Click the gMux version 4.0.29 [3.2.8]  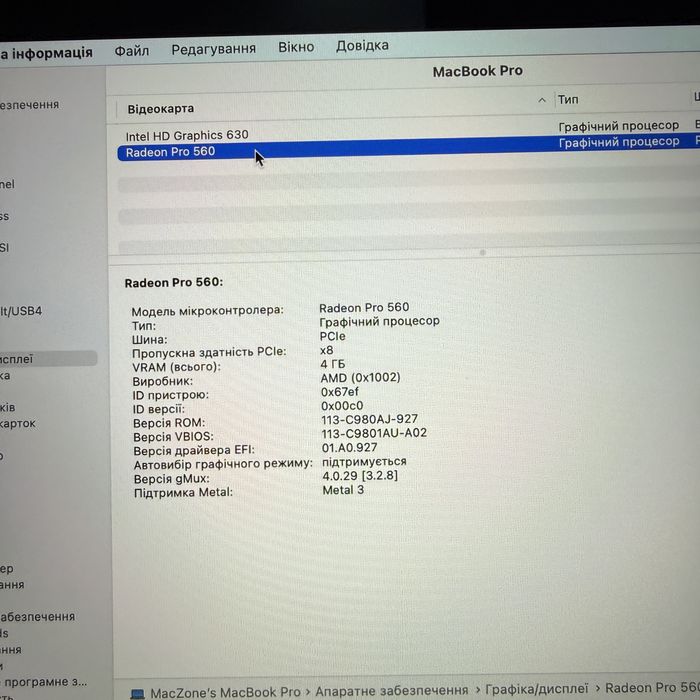click(360, 475)
